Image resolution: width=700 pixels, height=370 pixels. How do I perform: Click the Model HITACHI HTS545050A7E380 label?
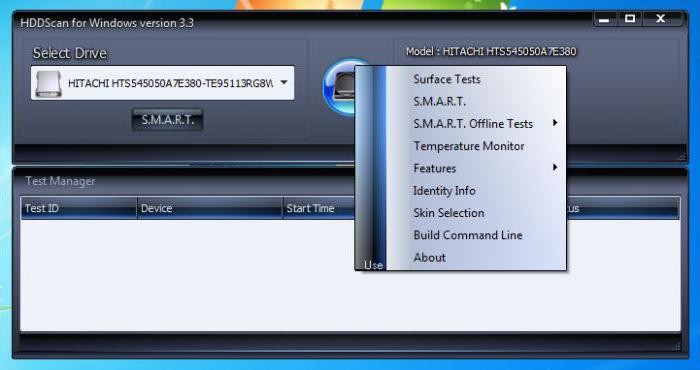(491, 52)
